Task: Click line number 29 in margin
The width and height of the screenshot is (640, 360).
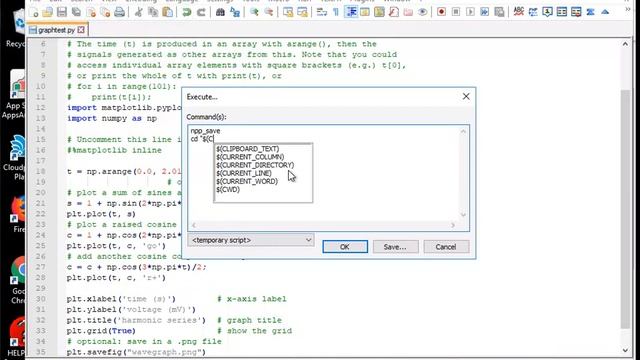Action: pos(41,288)
